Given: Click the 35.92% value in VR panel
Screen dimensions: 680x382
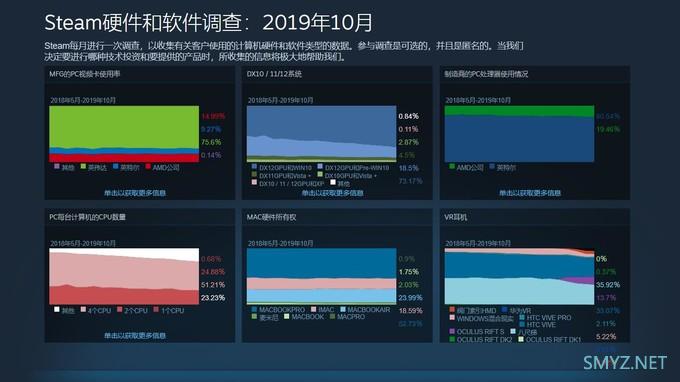Looking at the screenshot, I should [x=608, y=285].
